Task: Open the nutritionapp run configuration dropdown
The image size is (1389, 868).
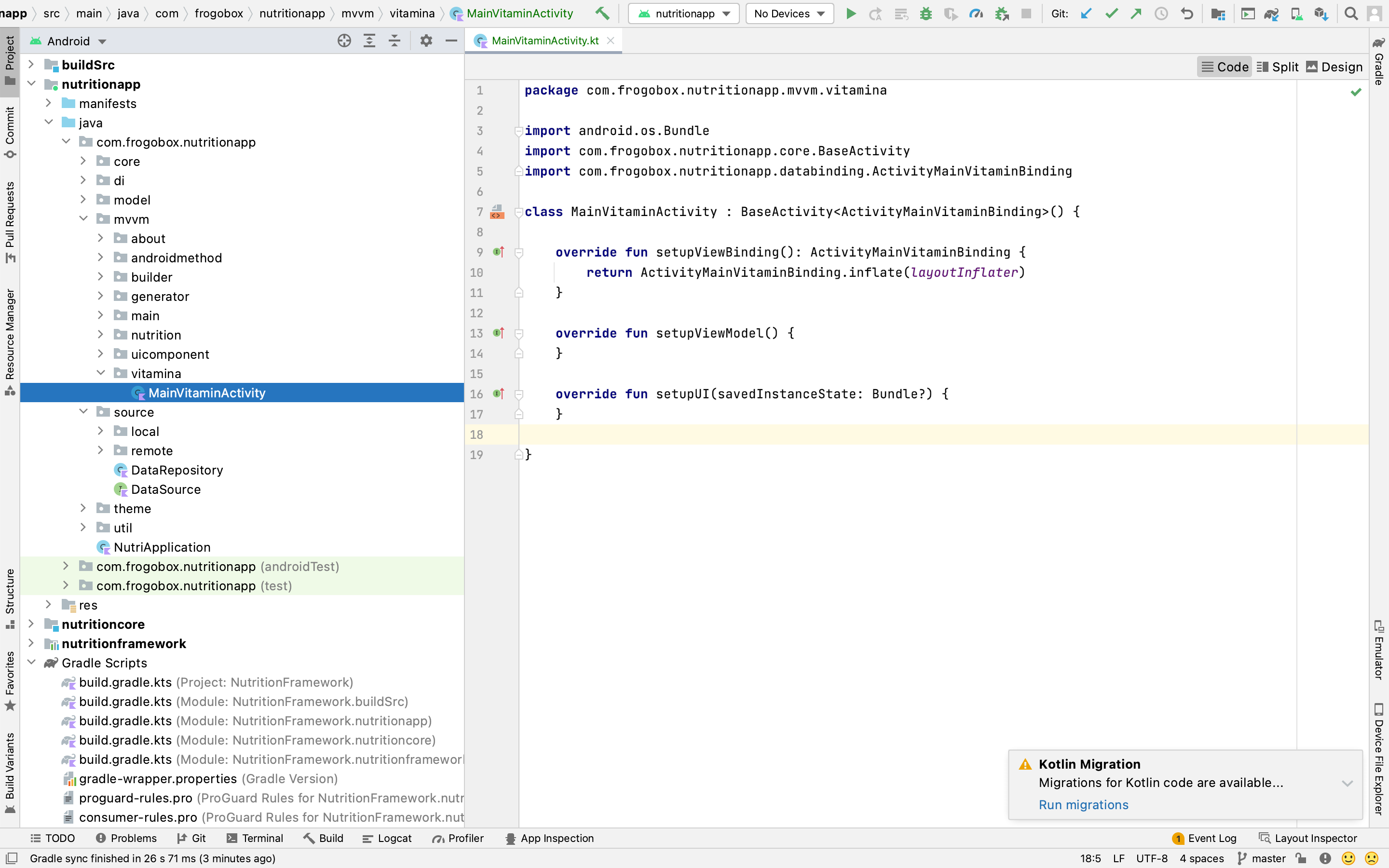Action: pos(685,13)
